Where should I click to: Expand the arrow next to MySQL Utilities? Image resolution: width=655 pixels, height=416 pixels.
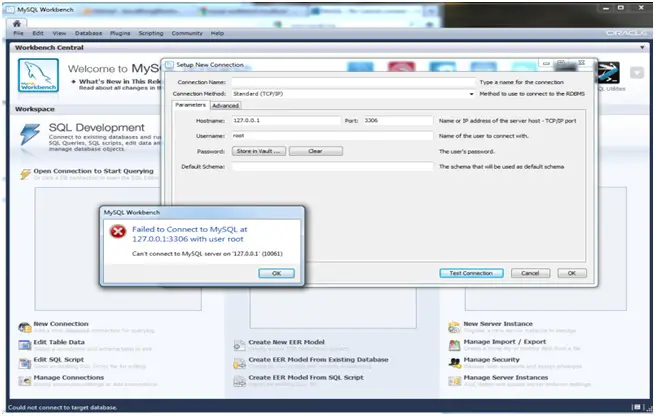637,73
